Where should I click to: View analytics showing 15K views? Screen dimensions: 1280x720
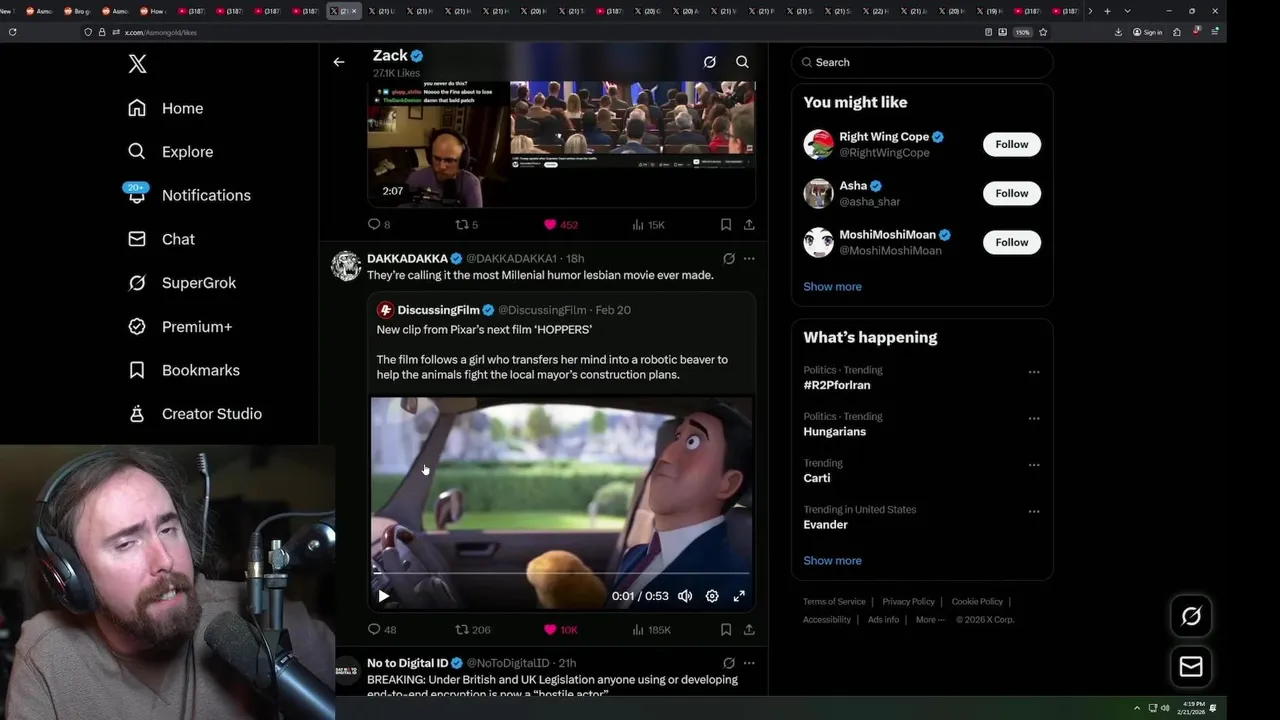tap(648, 225)
